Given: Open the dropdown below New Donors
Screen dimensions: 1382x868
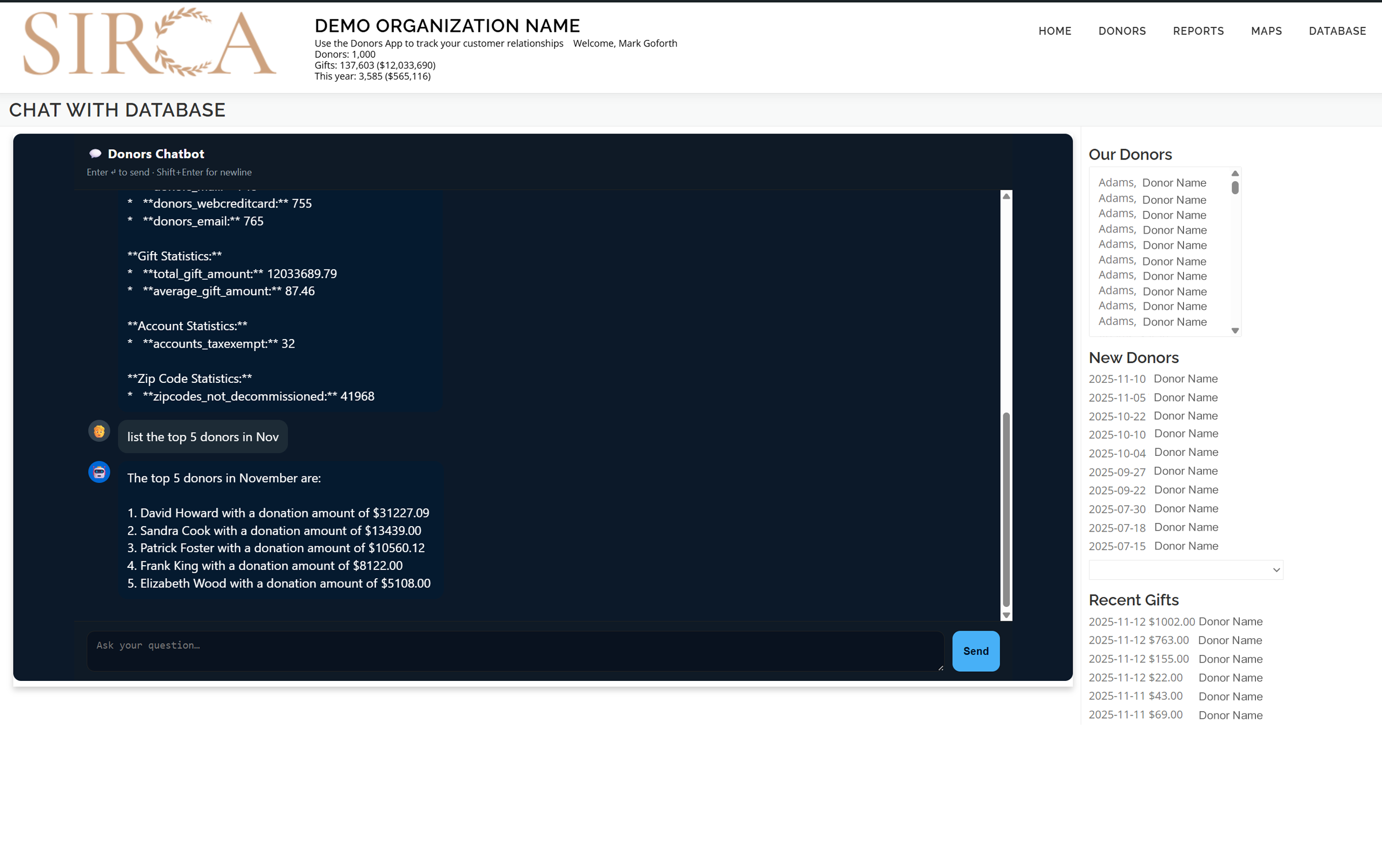Looking at the screenshot, I should (1186, 569).
